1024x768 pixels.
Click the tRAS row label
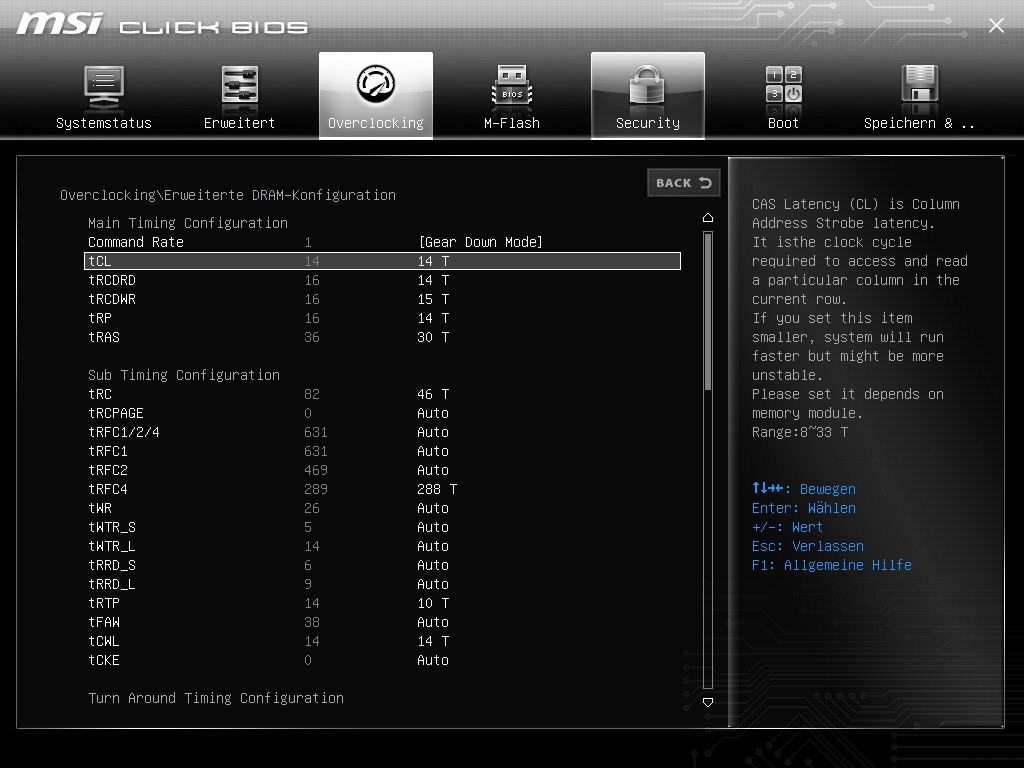pos(104,337)
